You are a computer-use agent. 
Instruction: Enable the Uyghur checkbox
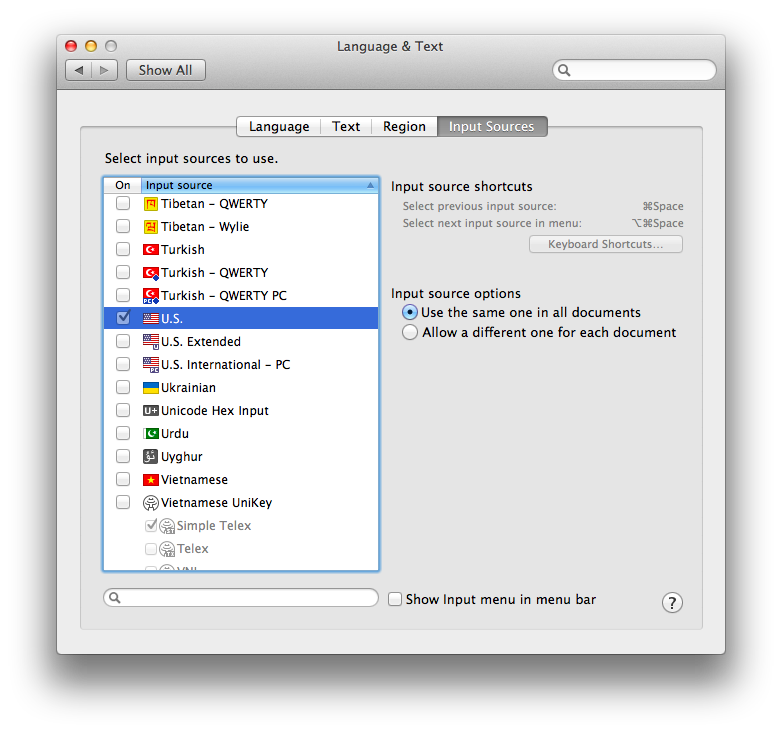click(x=123, y=456)
